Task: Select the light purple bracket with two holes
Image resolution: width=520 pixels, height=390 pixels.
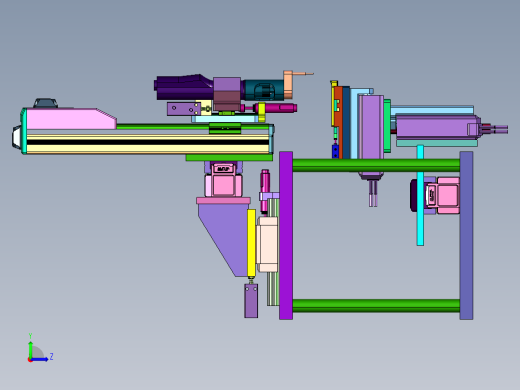Action: (x=184, y=109)
